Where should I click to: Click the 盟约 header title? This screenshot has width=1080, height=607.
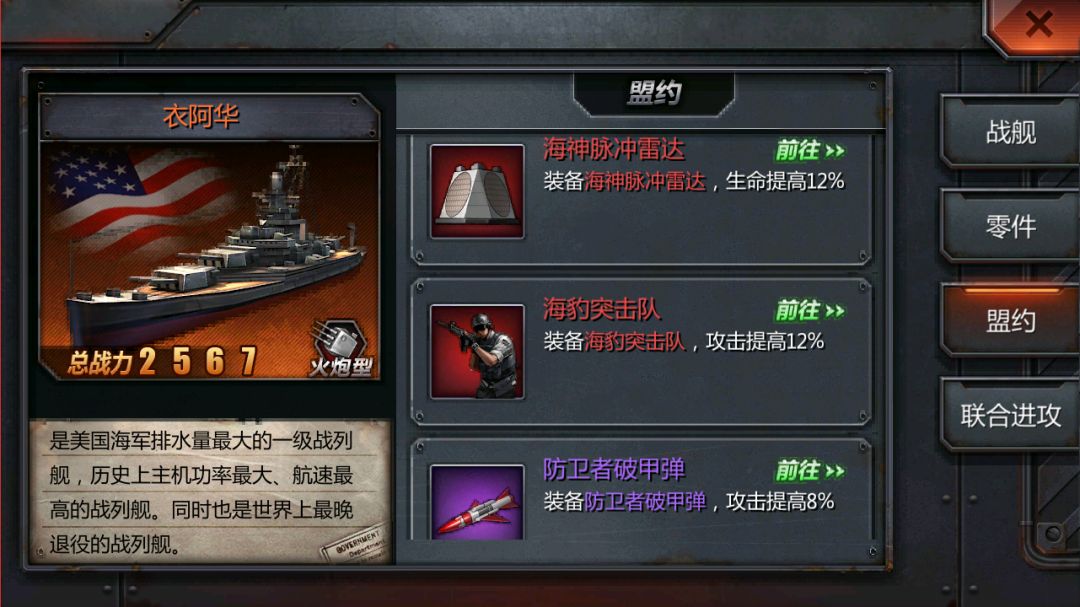coord(654,93)
